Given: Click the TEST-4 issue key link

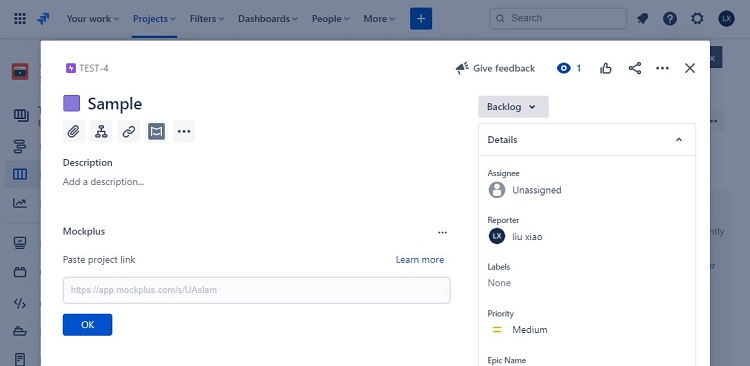Looking at the screenshot, I should 94,68.
